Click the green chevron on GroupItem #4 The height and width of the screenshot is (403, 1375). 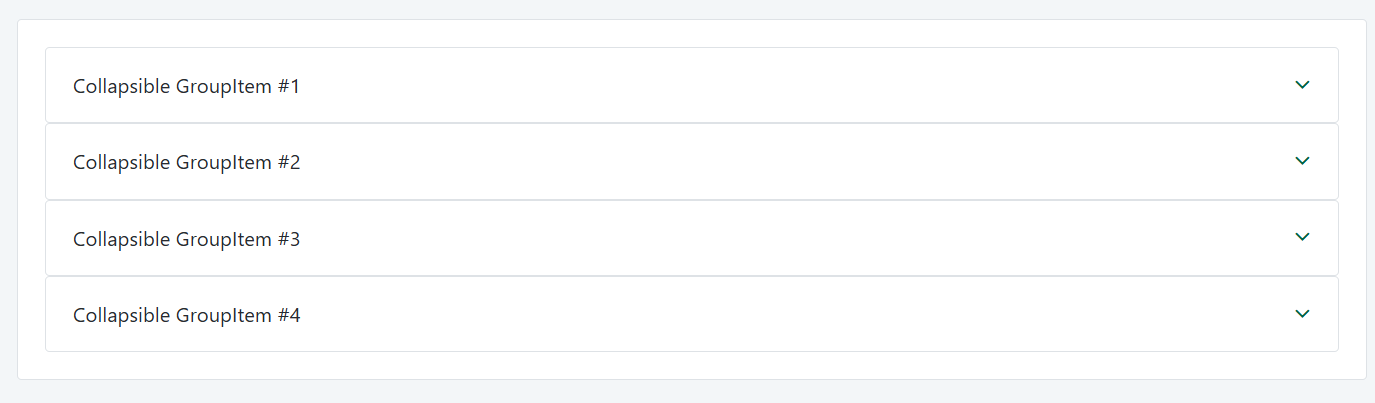click(1302, 314)
